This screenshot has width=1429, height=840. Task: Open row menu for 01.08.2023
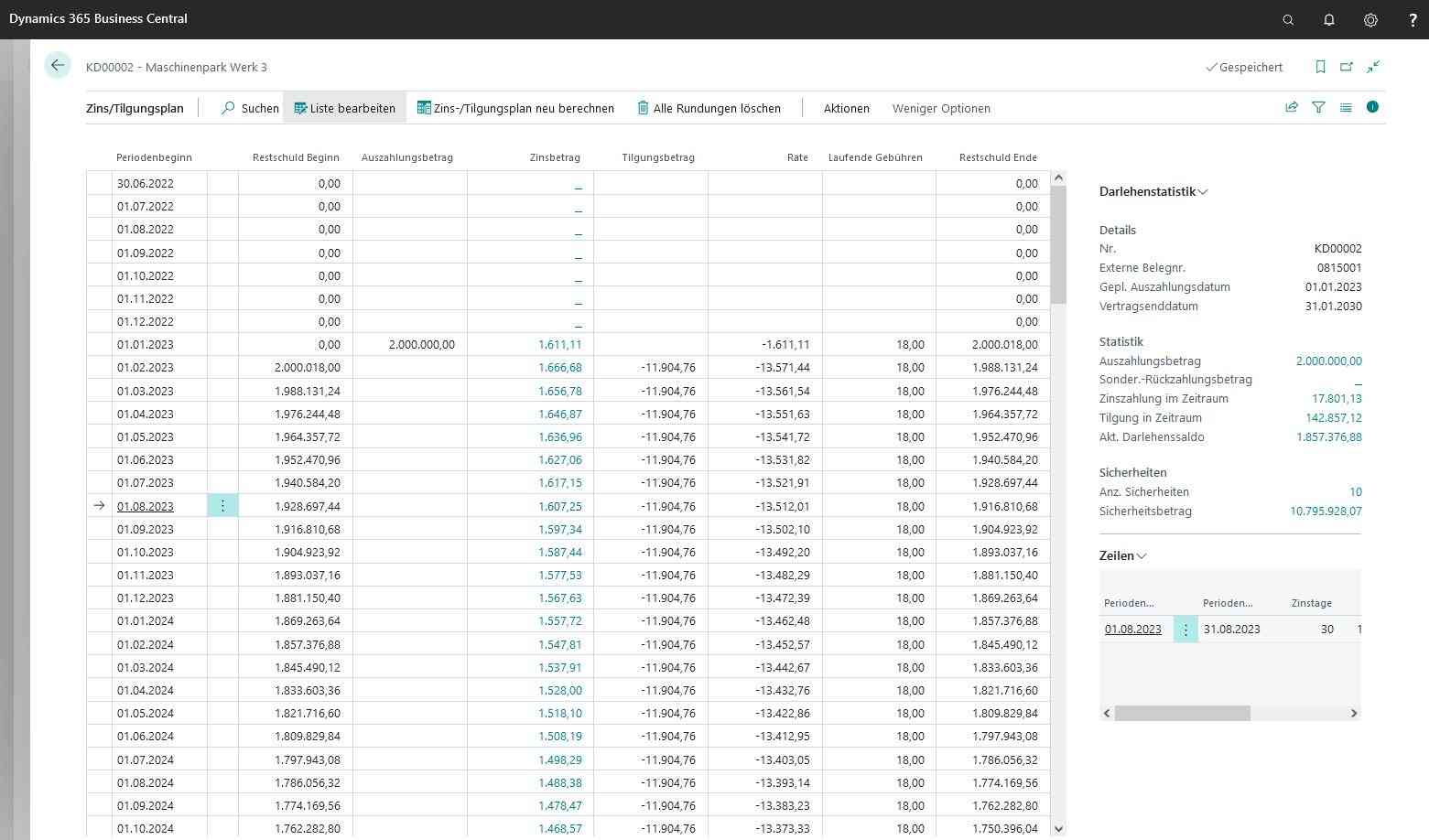tap(222, 506)
